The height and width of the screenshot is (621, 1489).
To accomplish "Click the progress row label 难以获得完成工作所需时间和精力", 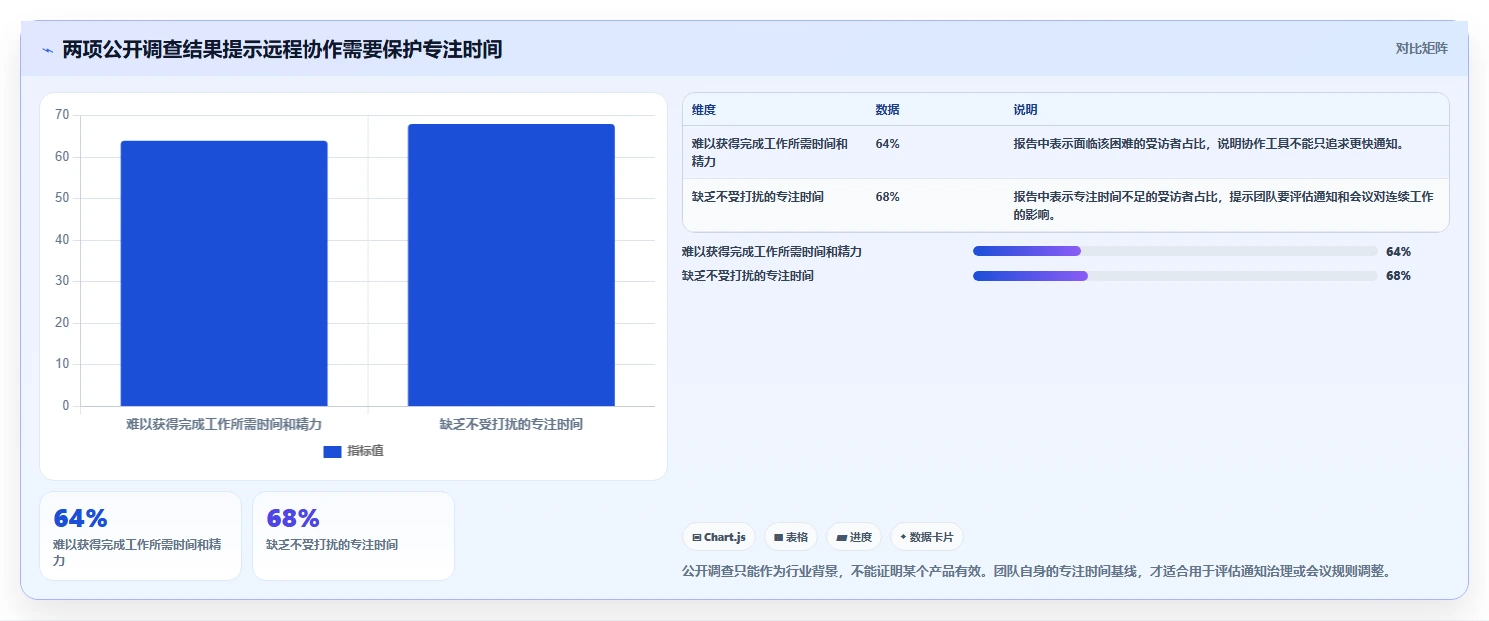I will pos(772,252).
